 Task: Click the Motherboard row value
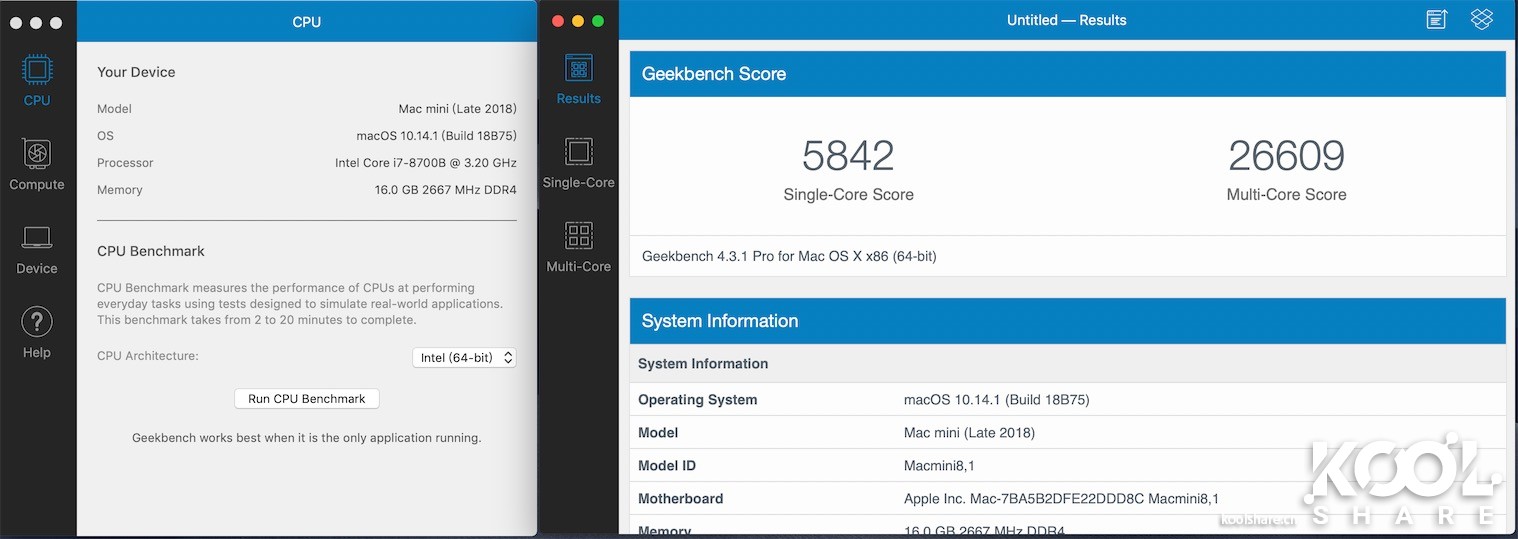(1061, 499)
